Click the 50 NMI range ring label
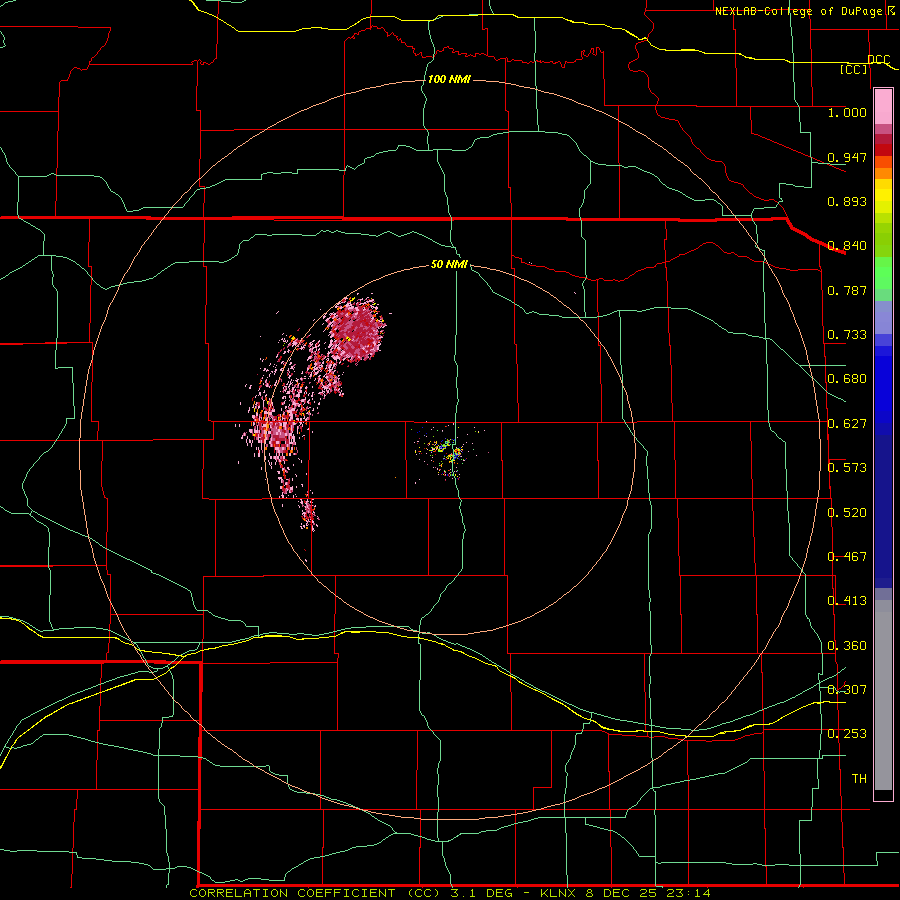Viewport: 900px width, 900px height. tap(449, 265)
